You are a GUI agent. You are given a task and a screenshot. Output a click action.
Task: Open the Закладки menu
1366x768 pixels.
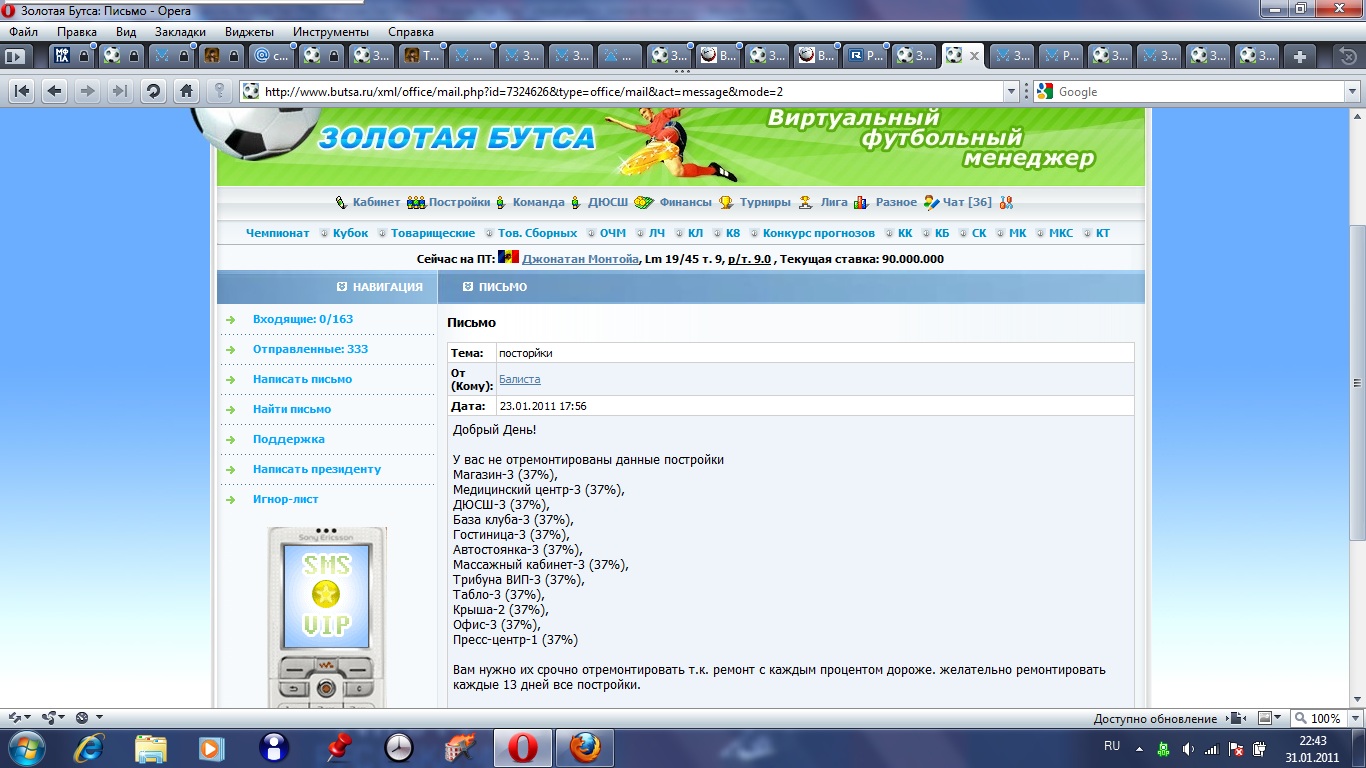pos(180,32)
